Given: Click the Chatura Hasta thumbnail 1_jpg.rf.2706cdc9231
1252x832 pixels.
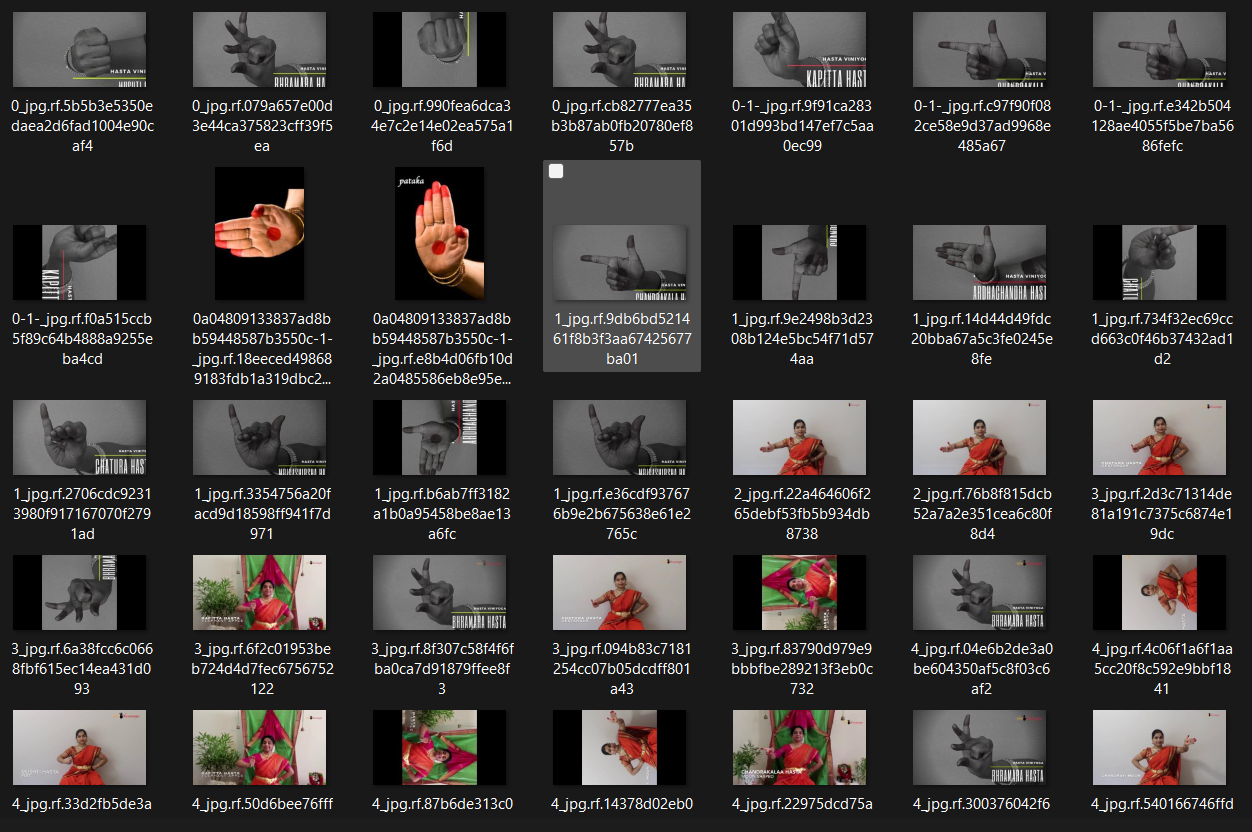Looking at the screenshot, I should click(x=79, y=438).
